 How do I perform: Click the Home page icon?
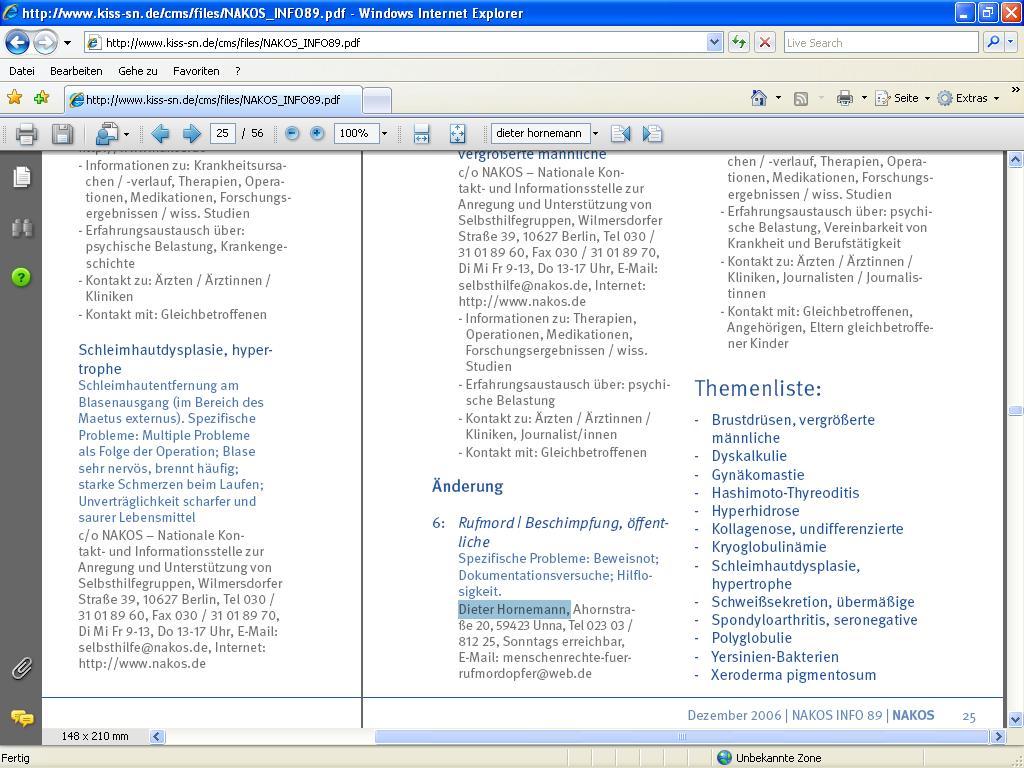(x=759, y=98)
